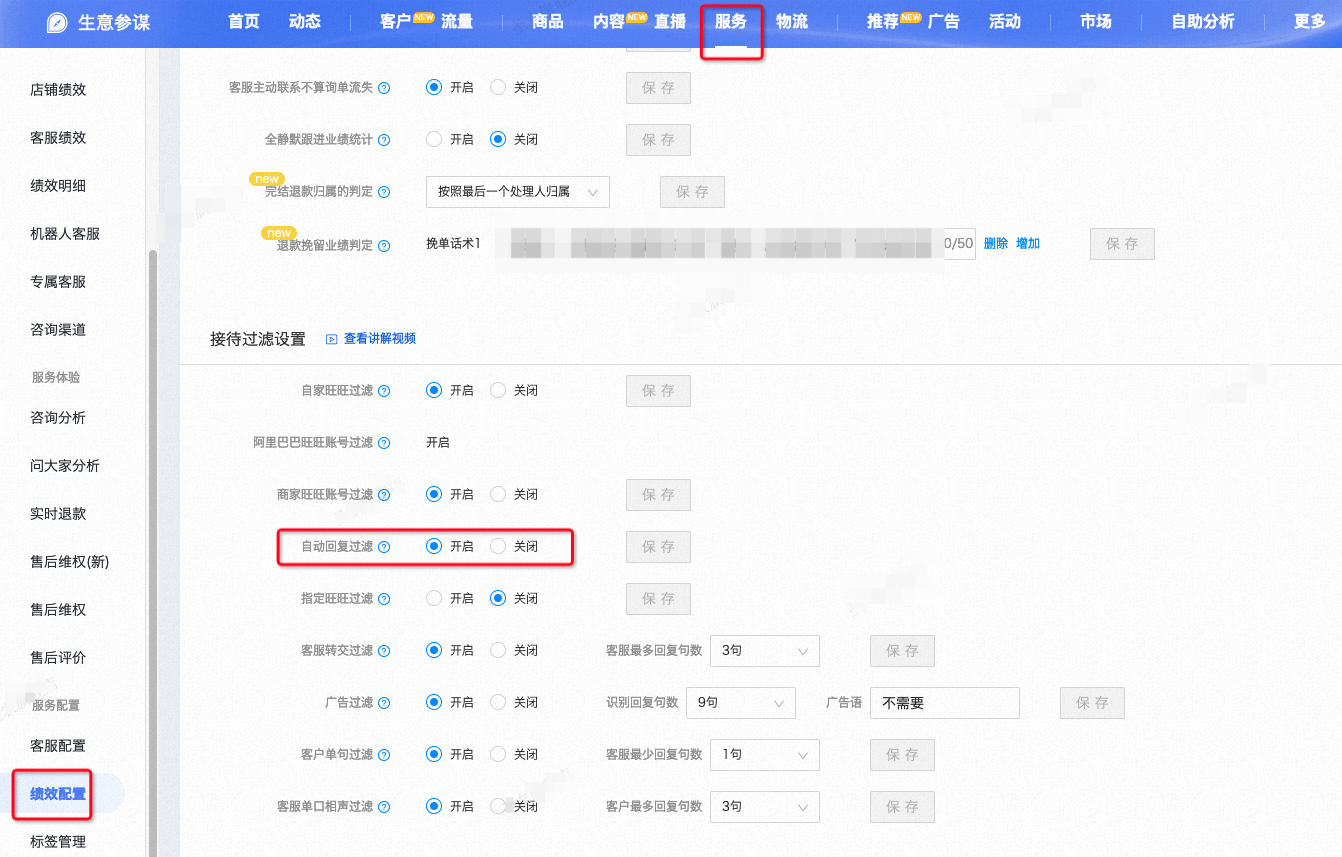Select 开启 for 全静默跟进业绩统计
The image size is (1342, 857).
click(x=434, y=139)
